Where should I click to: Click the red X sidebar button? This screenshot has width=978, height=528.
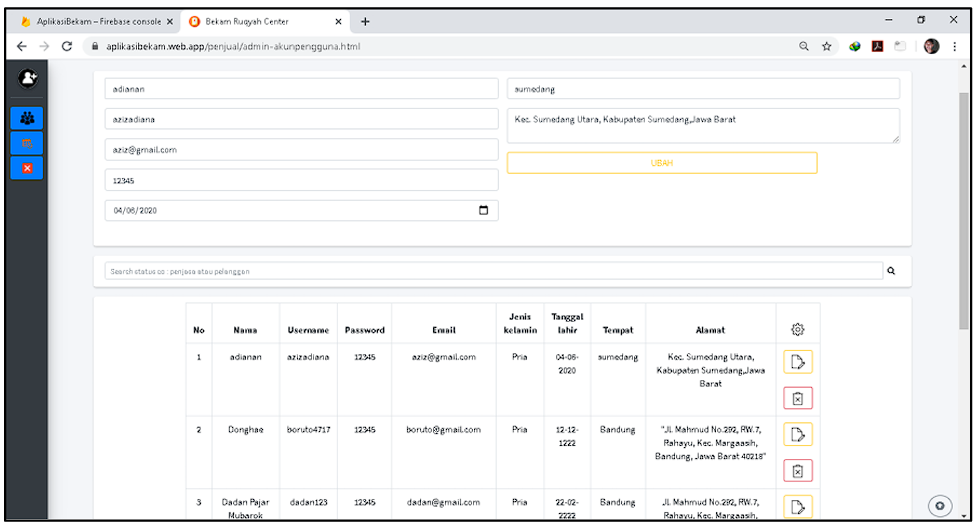27,168
